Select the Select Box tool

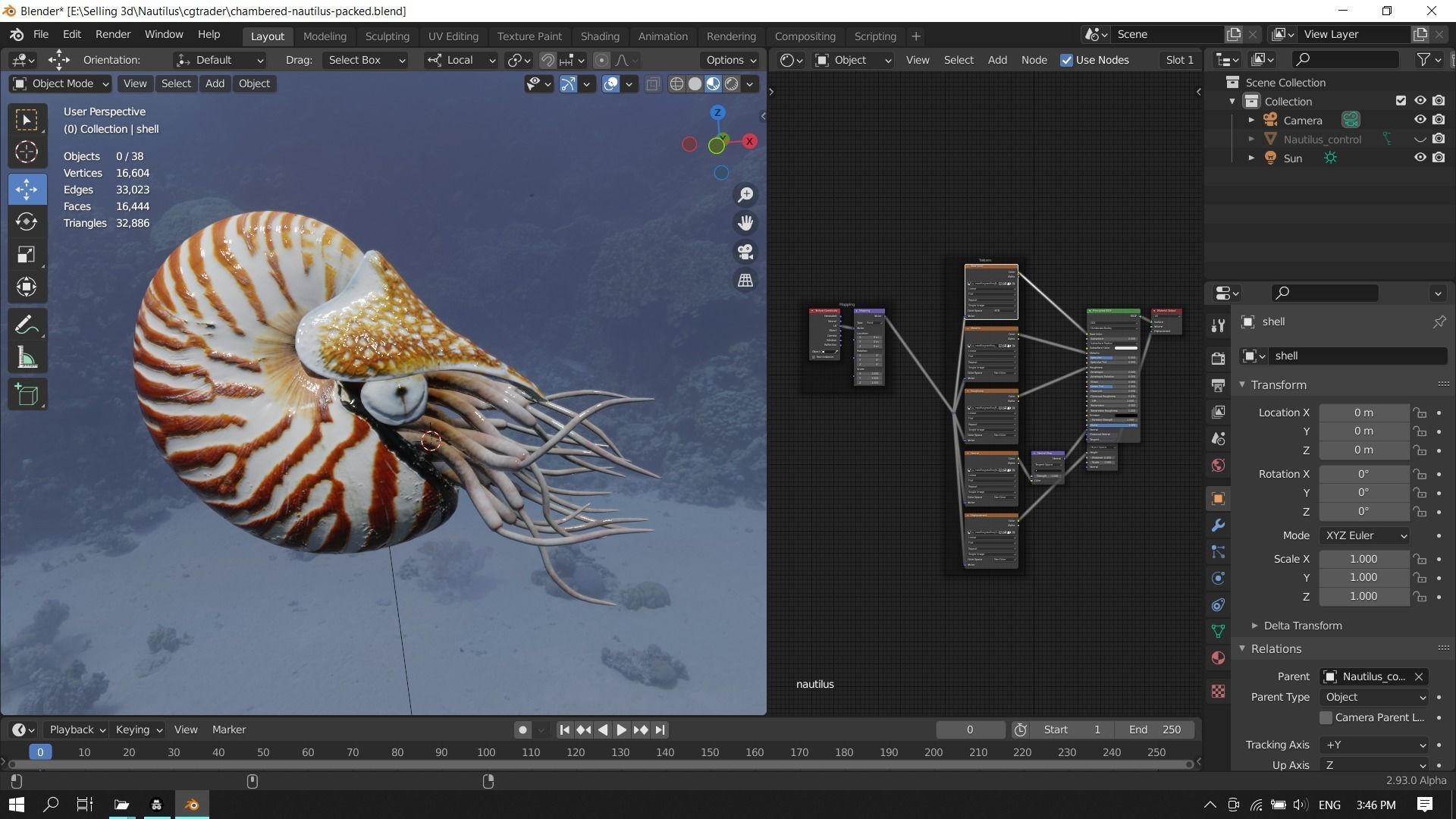tap(27, 120)
